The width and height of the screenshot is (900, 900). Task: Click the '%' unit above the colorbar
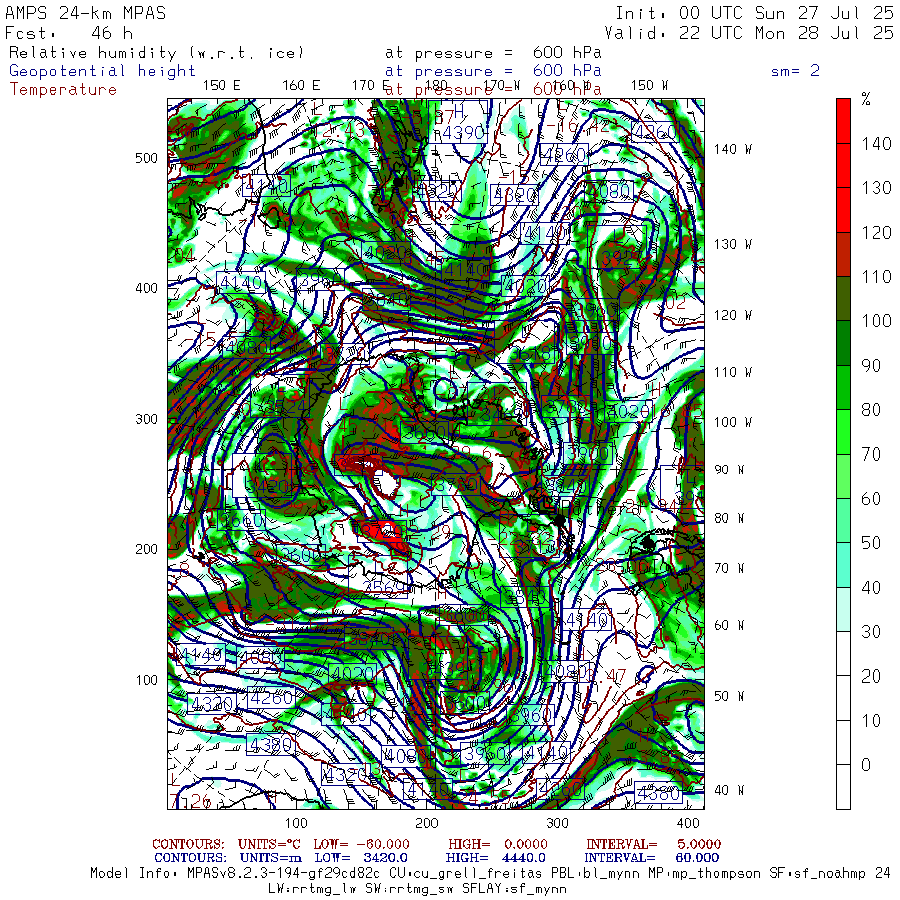pos(866,100)
